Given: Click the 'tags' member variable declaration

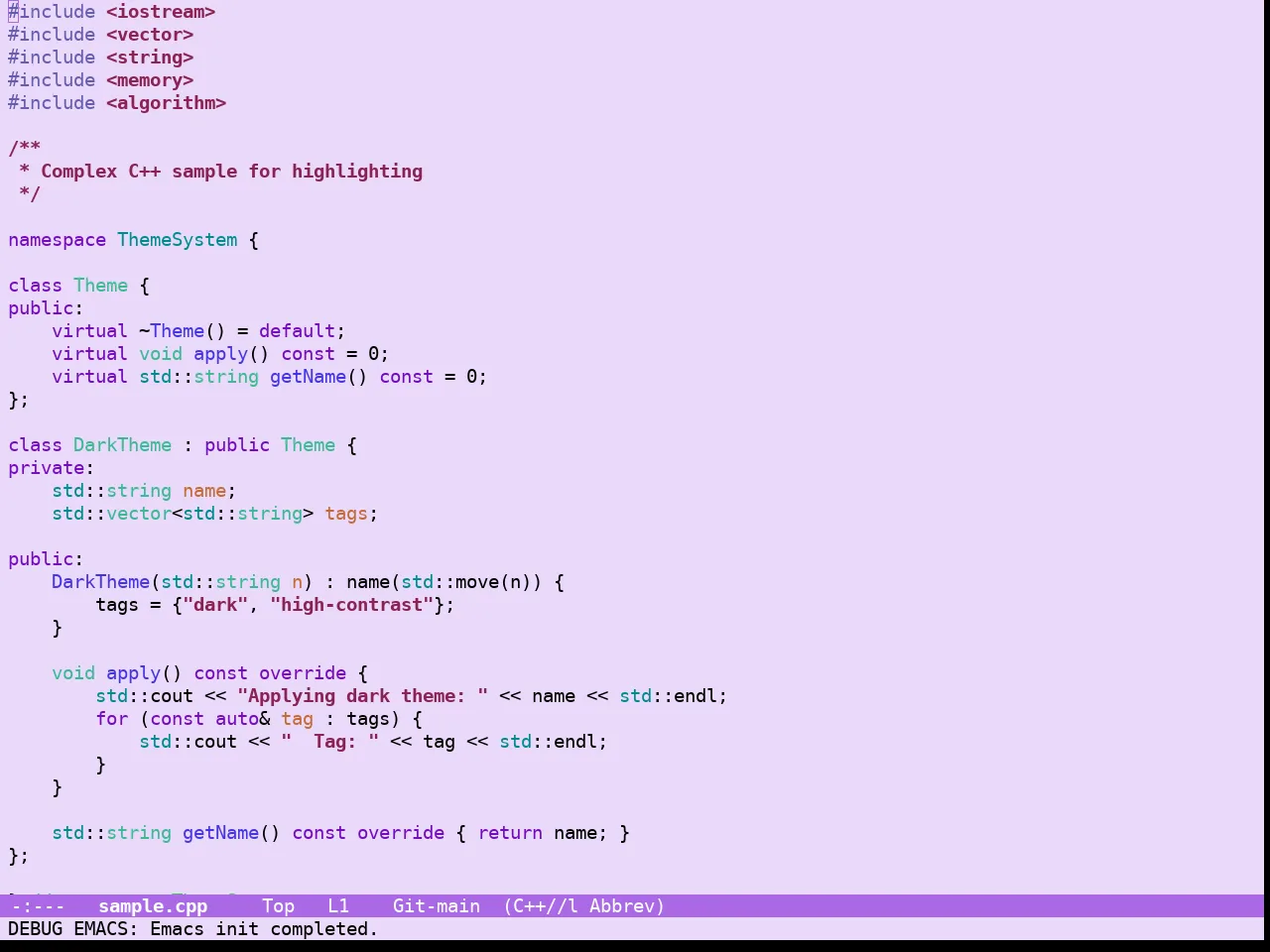Looking at the screenshot, I should (346, 514).
